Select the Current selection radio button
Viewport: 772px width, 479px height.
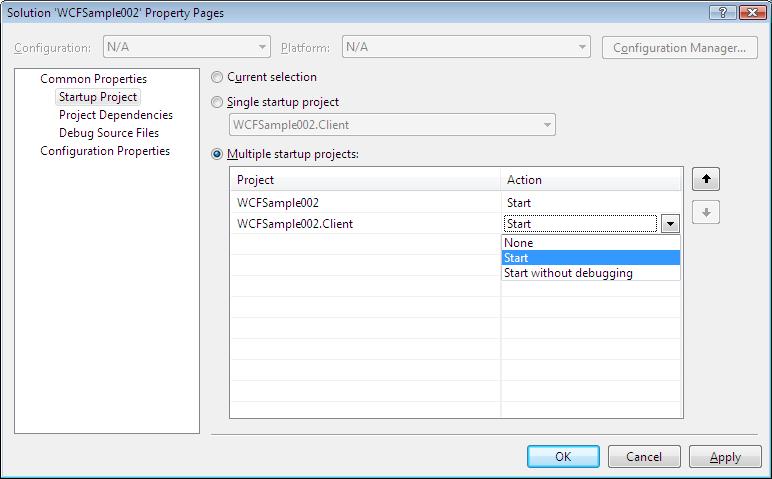pos(217,77)
